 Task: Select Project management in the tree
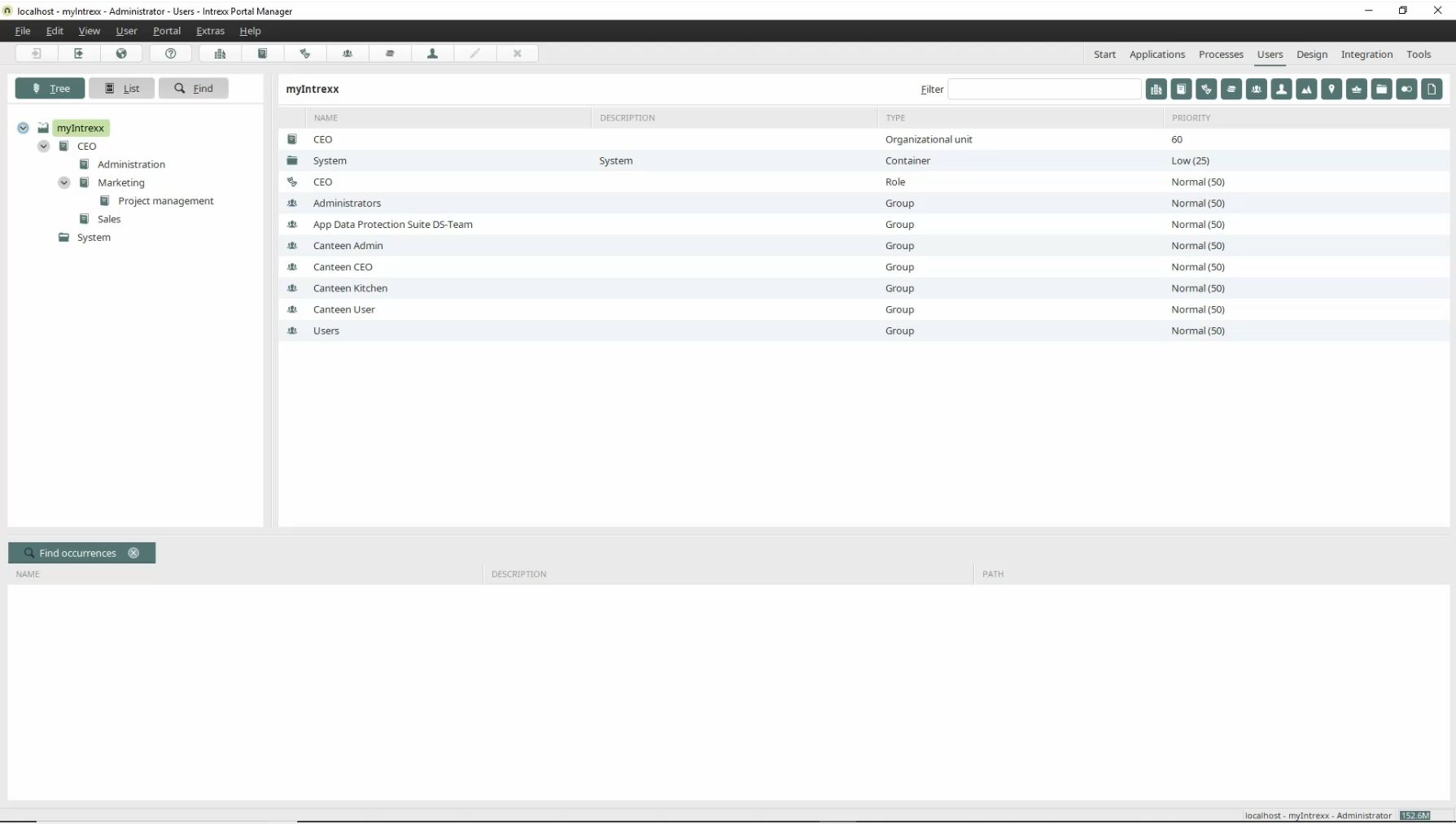pos(166,201)
